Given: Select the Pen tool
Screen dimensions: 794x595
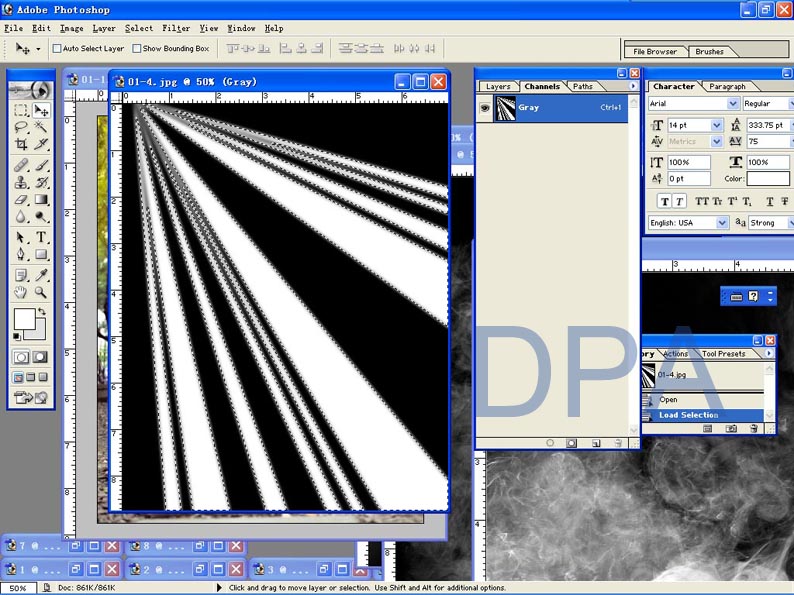Looking at the screenshot, I should pyautogui.click(x=21, y=254).
